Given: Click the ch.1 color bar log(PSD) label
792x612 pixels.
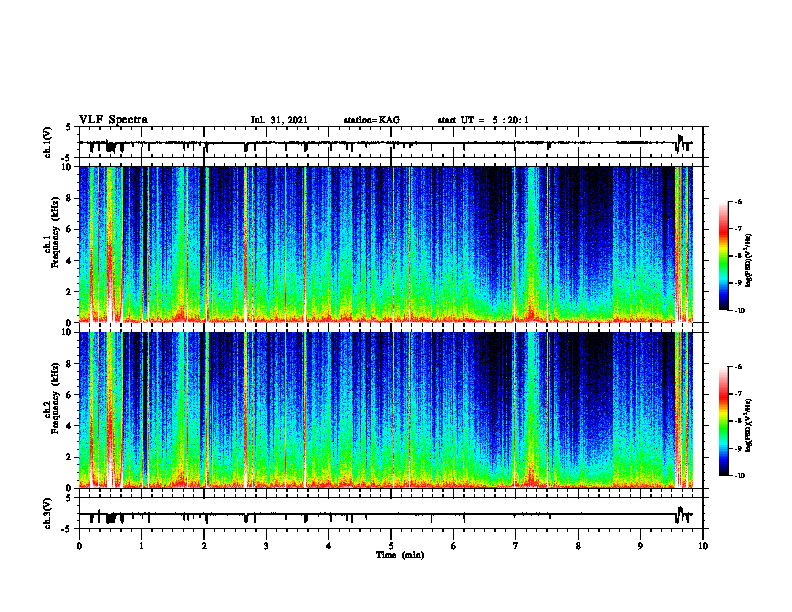Looking at the screenshot, I should pos(749,261).
